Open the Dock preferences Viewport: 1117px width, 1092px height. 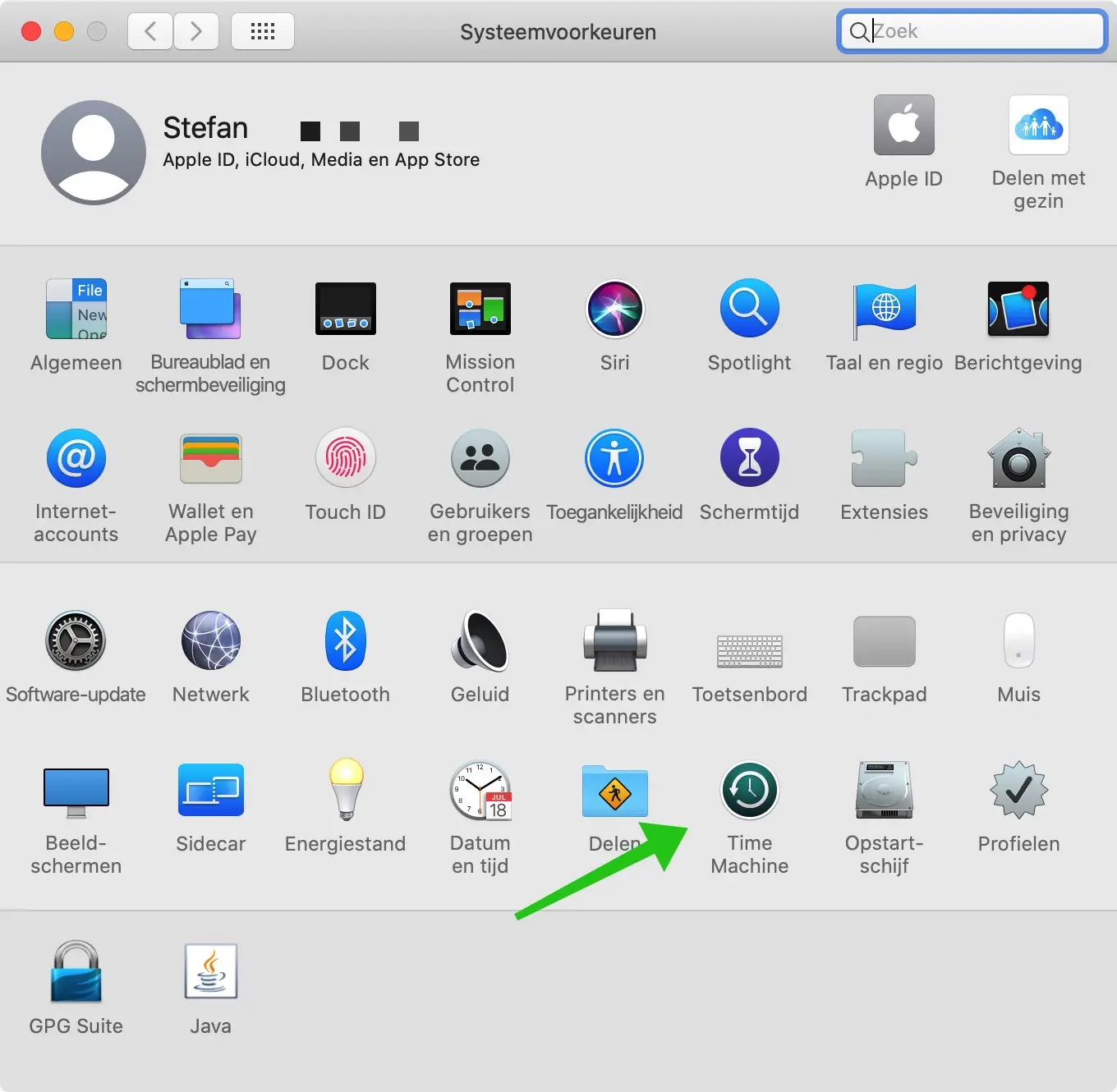pyautogui.click(x=346, y=310)
